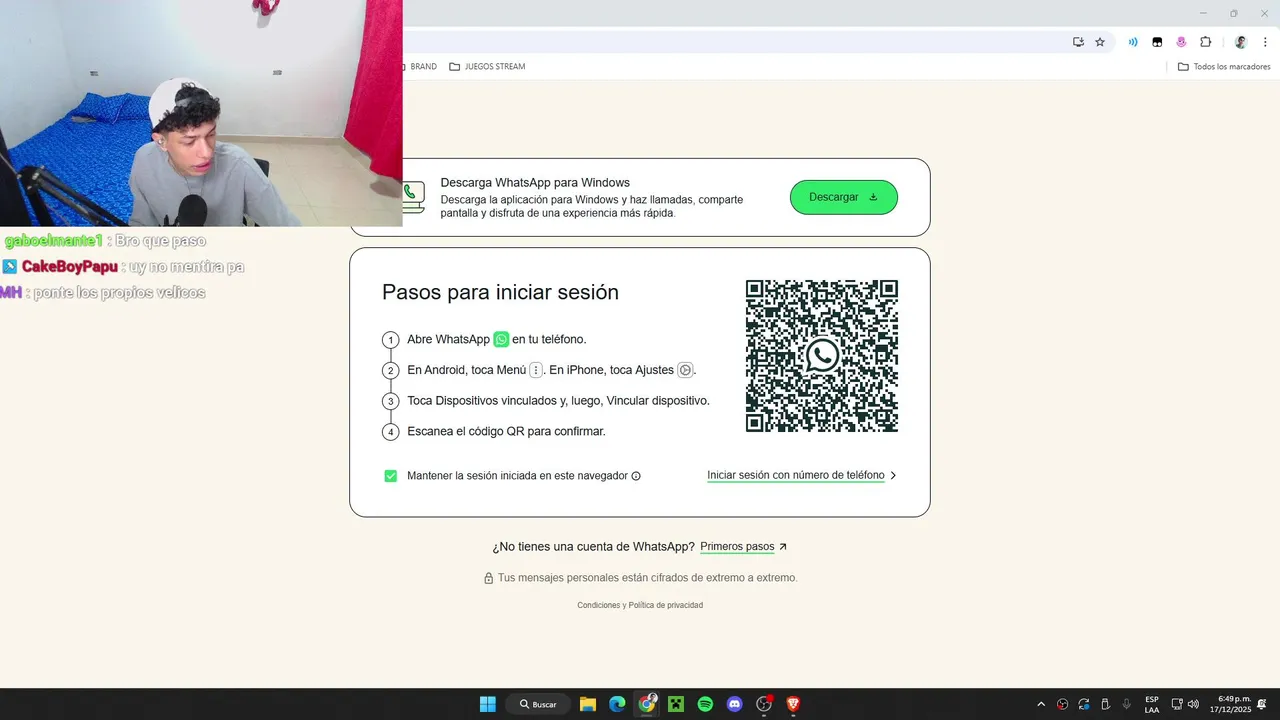Toggle Mantener la sesión iniciada checkbox
This screenshot has width=1280, height=720.
click(391, 476)
